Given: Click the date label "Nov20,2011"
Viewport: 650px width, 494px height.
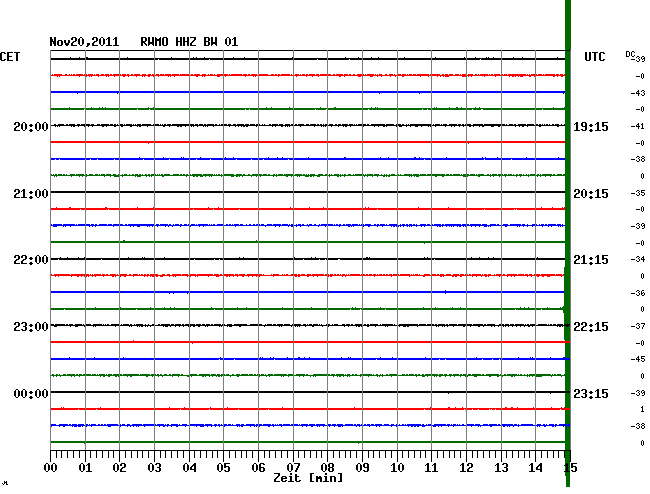Looking at the screenshot, I should (84, 42).
